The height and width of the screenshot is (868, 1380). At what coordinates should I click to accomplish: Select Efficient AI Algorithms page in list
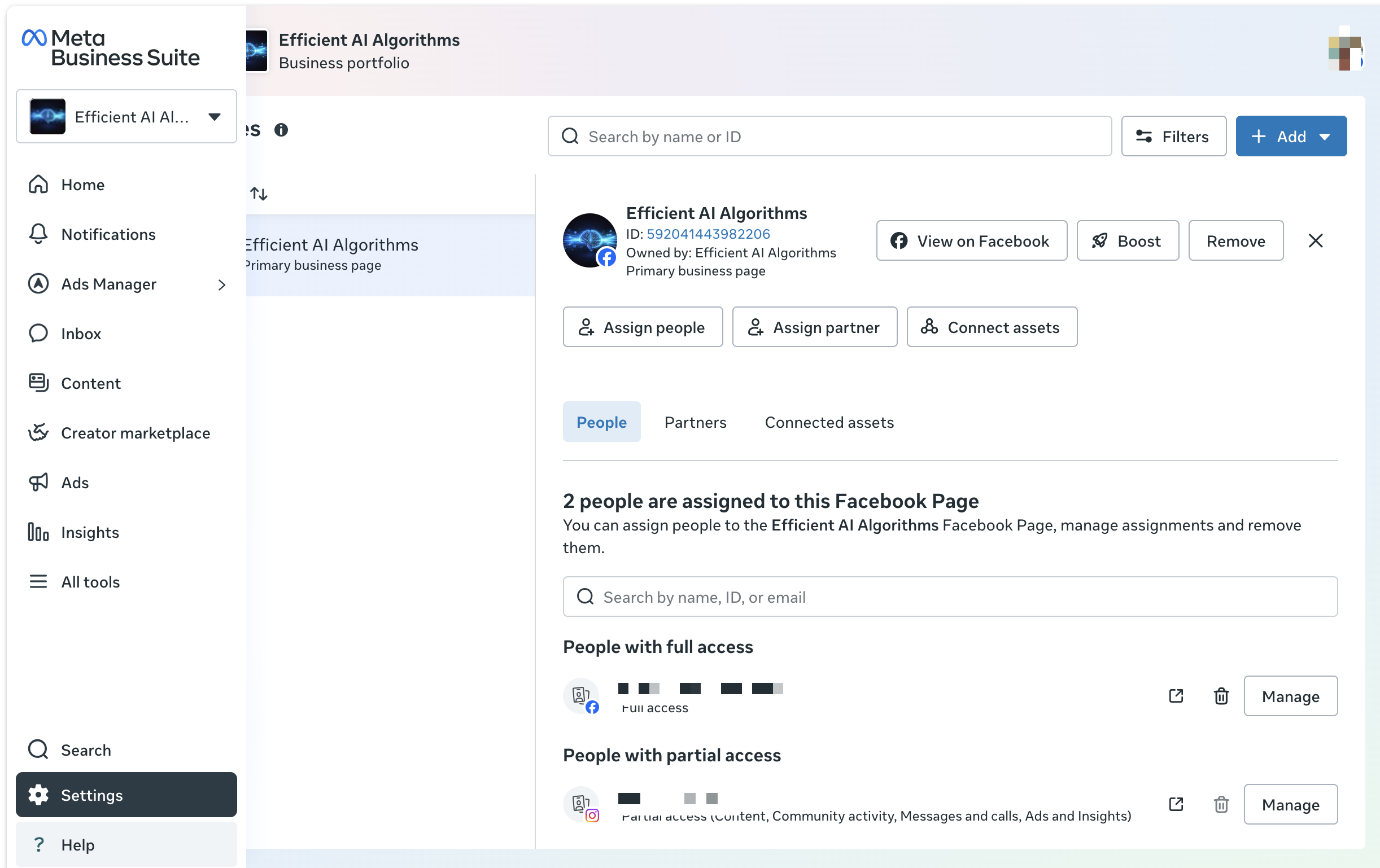[390, 255]
